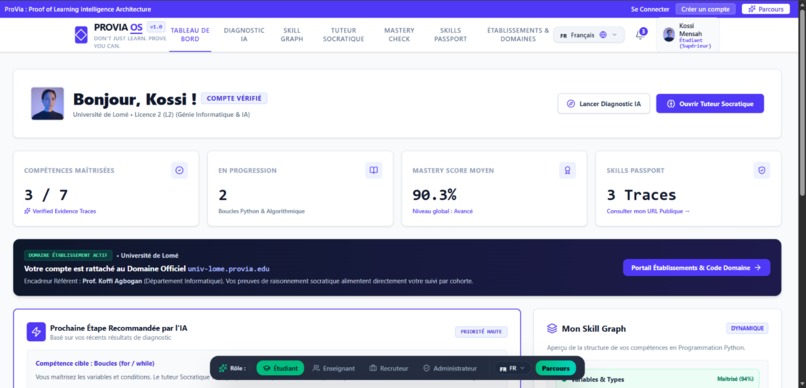Click the large profile photo beside Bonjour
This screenshot has height=388, width=806.
pos(47,103)
